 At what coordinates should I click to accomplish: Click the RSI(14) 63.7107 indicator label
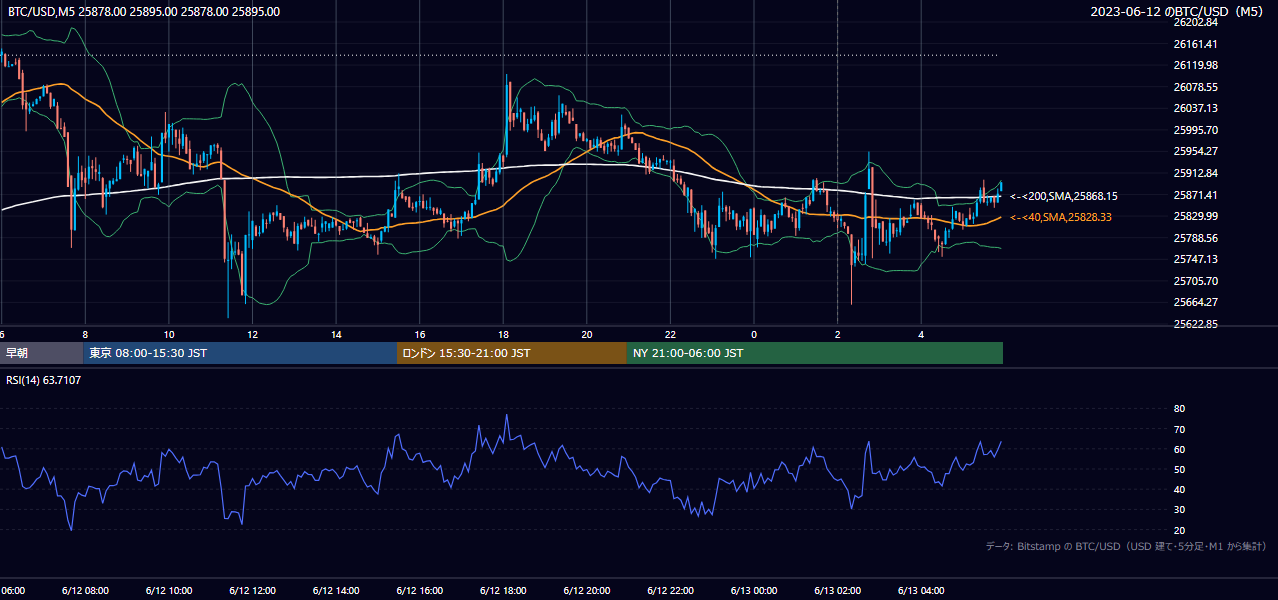[x=44, y=380]
